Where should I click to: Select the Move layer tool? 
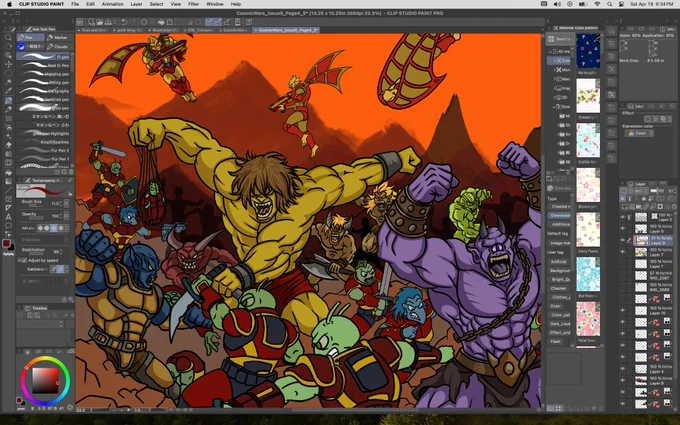coord(8,64)
